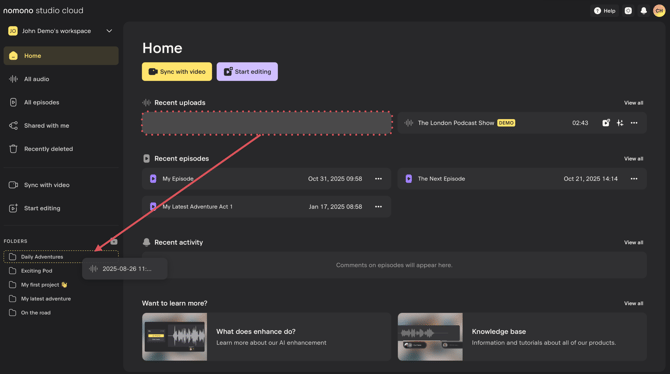Select Sync with video in sidebar
The image size is (670, 374).
pyautogui.click(x=61, y=185)
